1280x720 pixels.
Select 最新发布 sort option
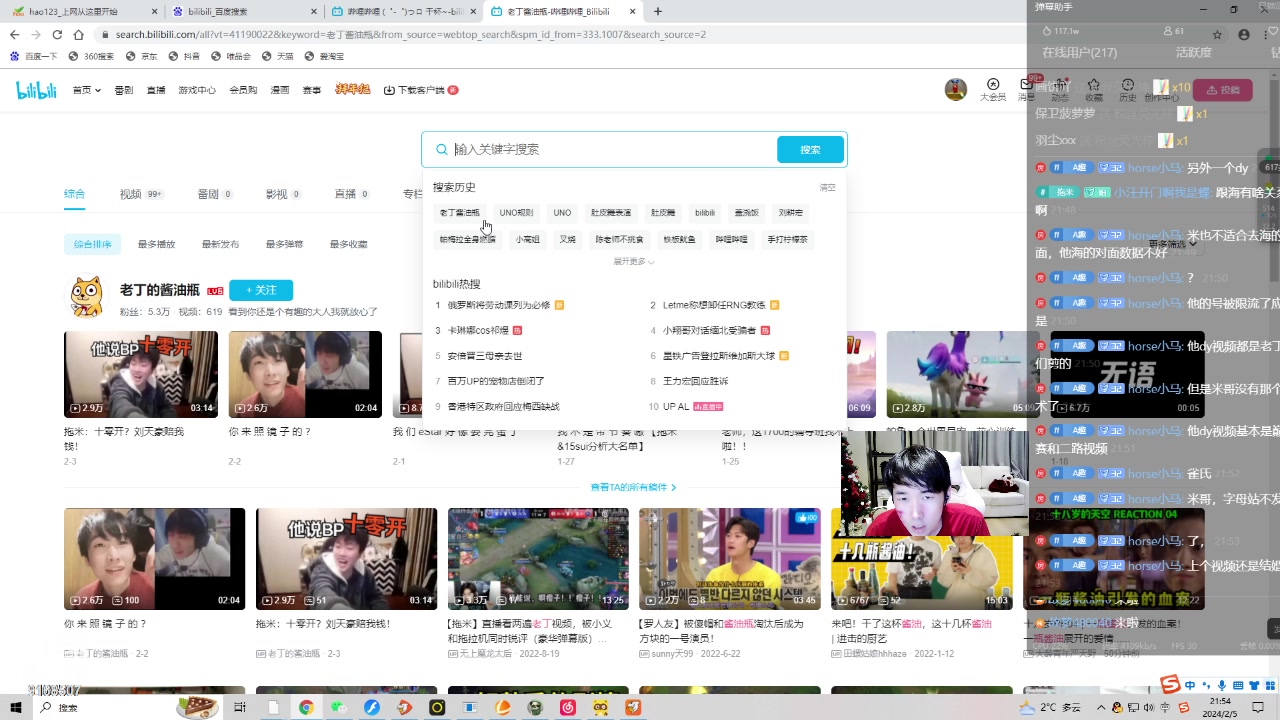220,244
